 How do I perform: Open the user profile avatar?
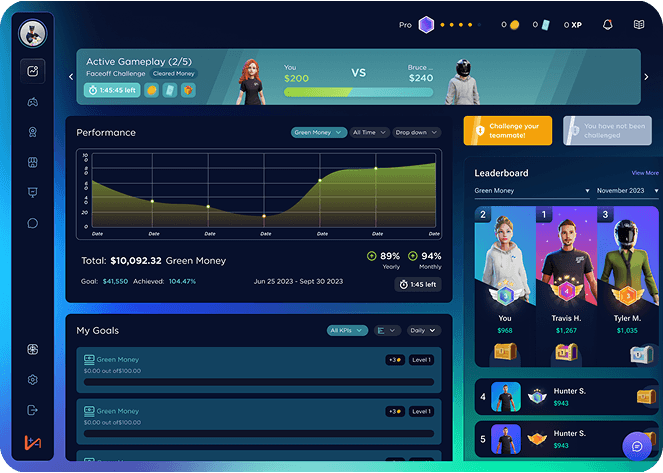(33, 34)
